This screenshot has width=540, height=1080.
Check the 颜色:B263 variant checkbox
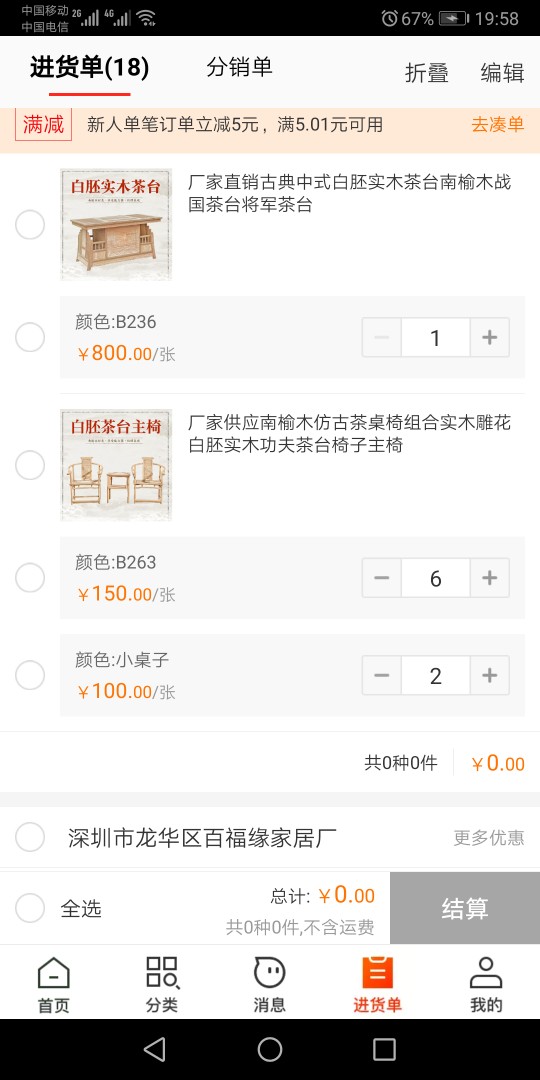(30, 578)
